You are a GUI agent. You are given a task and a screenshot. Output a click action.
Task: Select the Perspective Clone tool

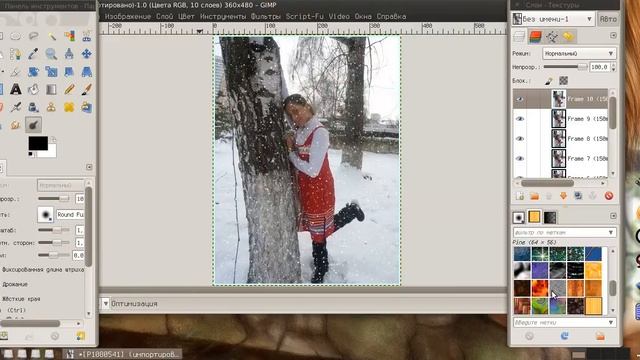pyautogui.click(x=87, y=107)
